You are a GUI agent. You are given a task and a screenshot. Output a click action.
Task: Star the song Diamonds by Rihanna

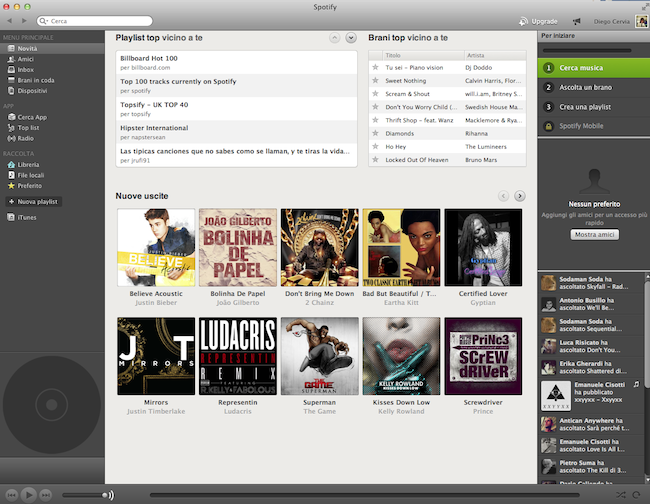tap(376, 131)
